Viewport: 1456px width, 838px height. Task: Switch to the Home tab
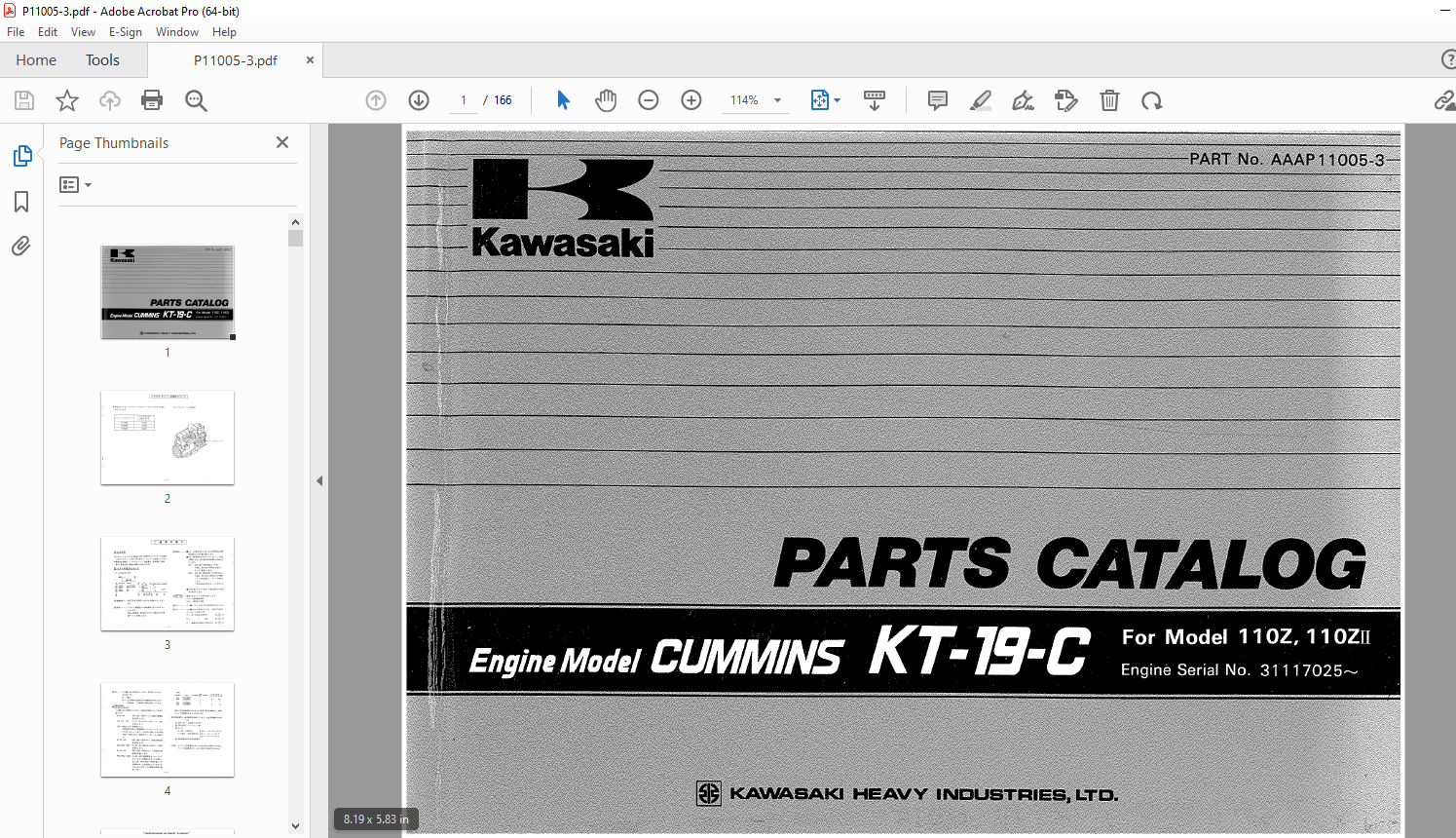(36, 59)
